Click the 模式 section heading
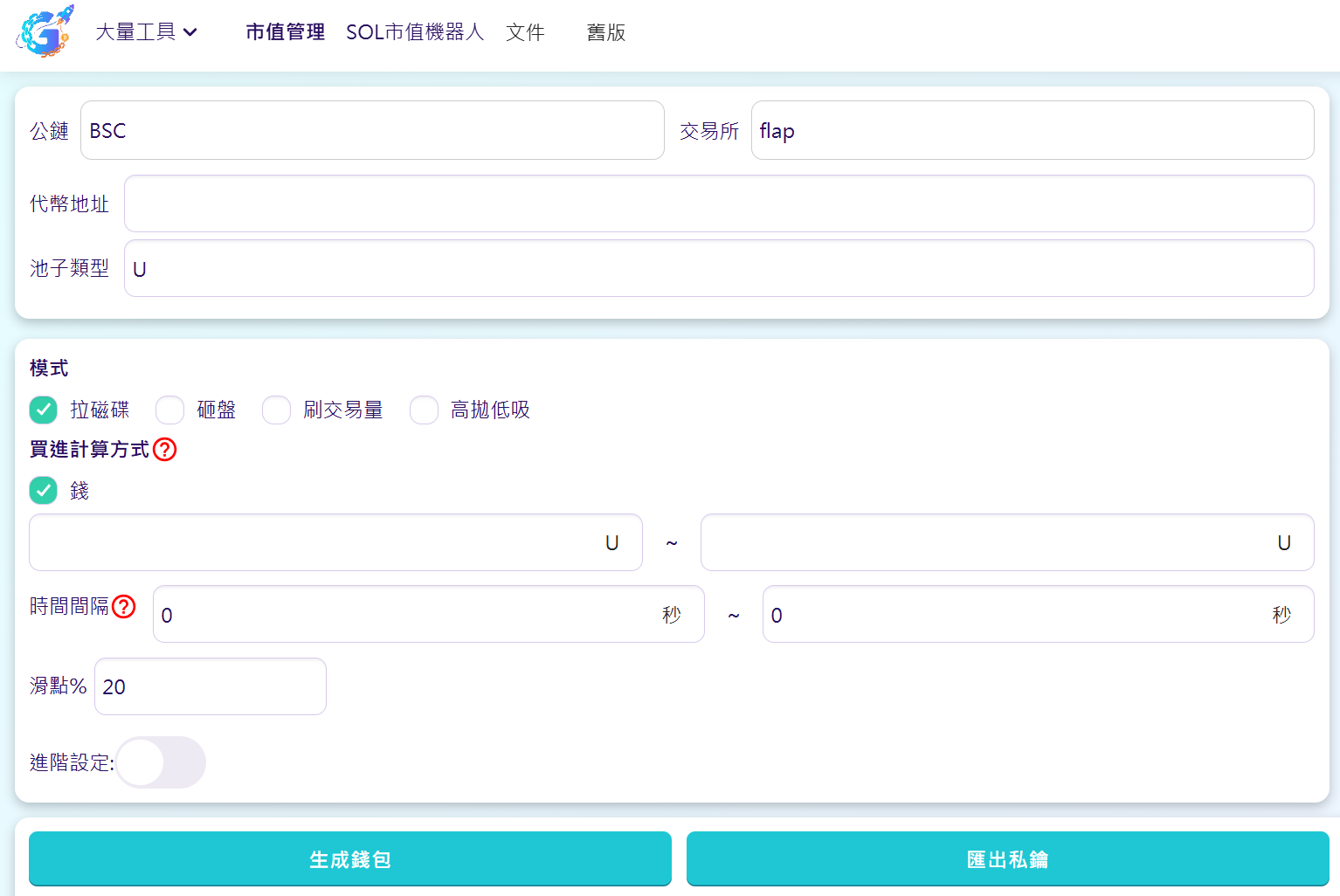 pyautogui.click(x=49, y=369)
